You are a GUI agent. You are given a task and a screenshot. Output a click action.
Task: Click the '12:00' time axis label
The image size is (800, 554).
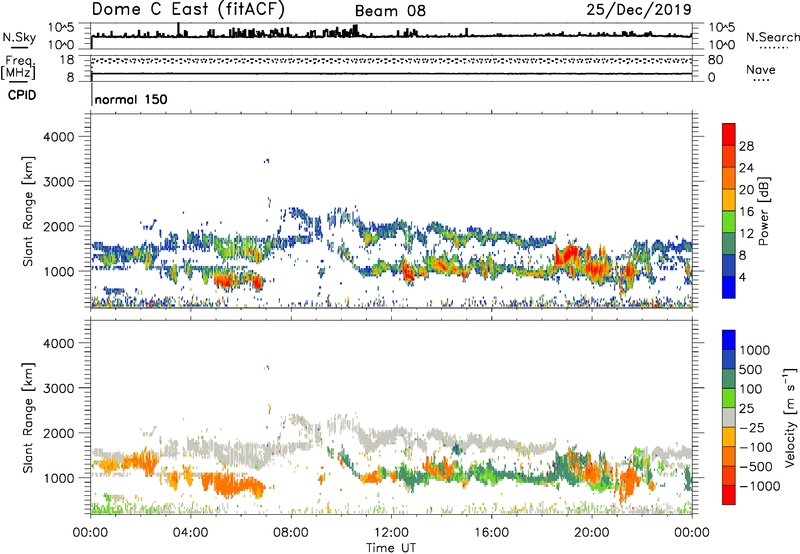391,533
